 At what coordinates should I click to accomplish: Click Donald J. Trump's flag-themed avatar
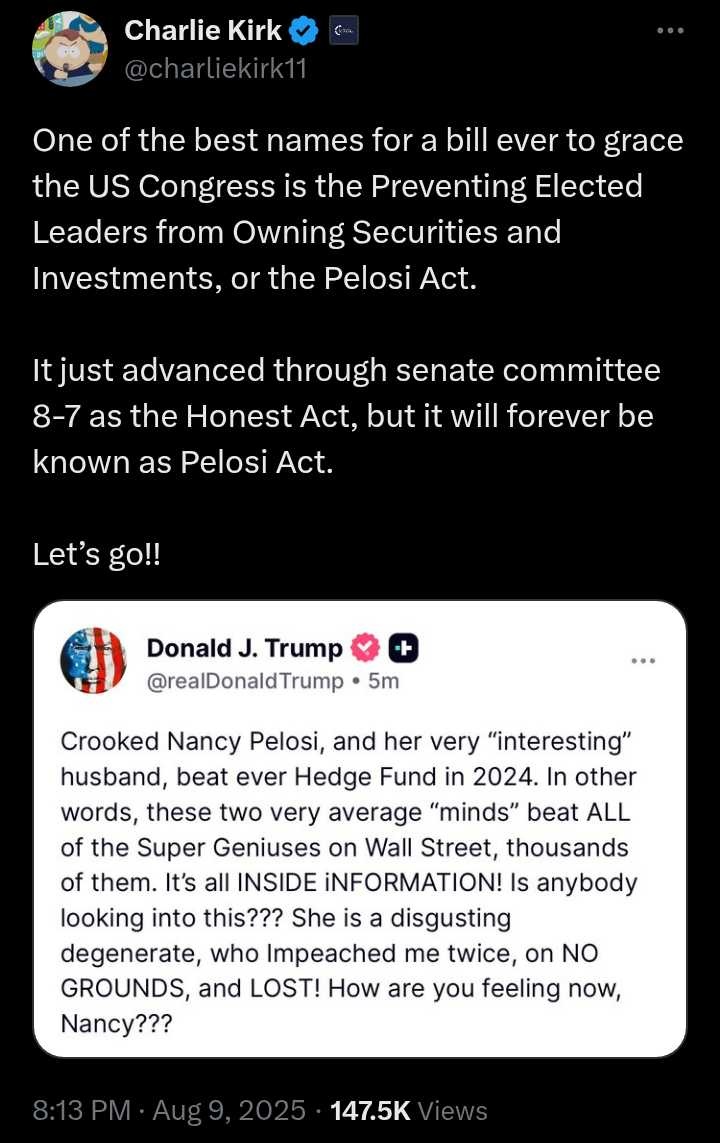click(93, 660)
